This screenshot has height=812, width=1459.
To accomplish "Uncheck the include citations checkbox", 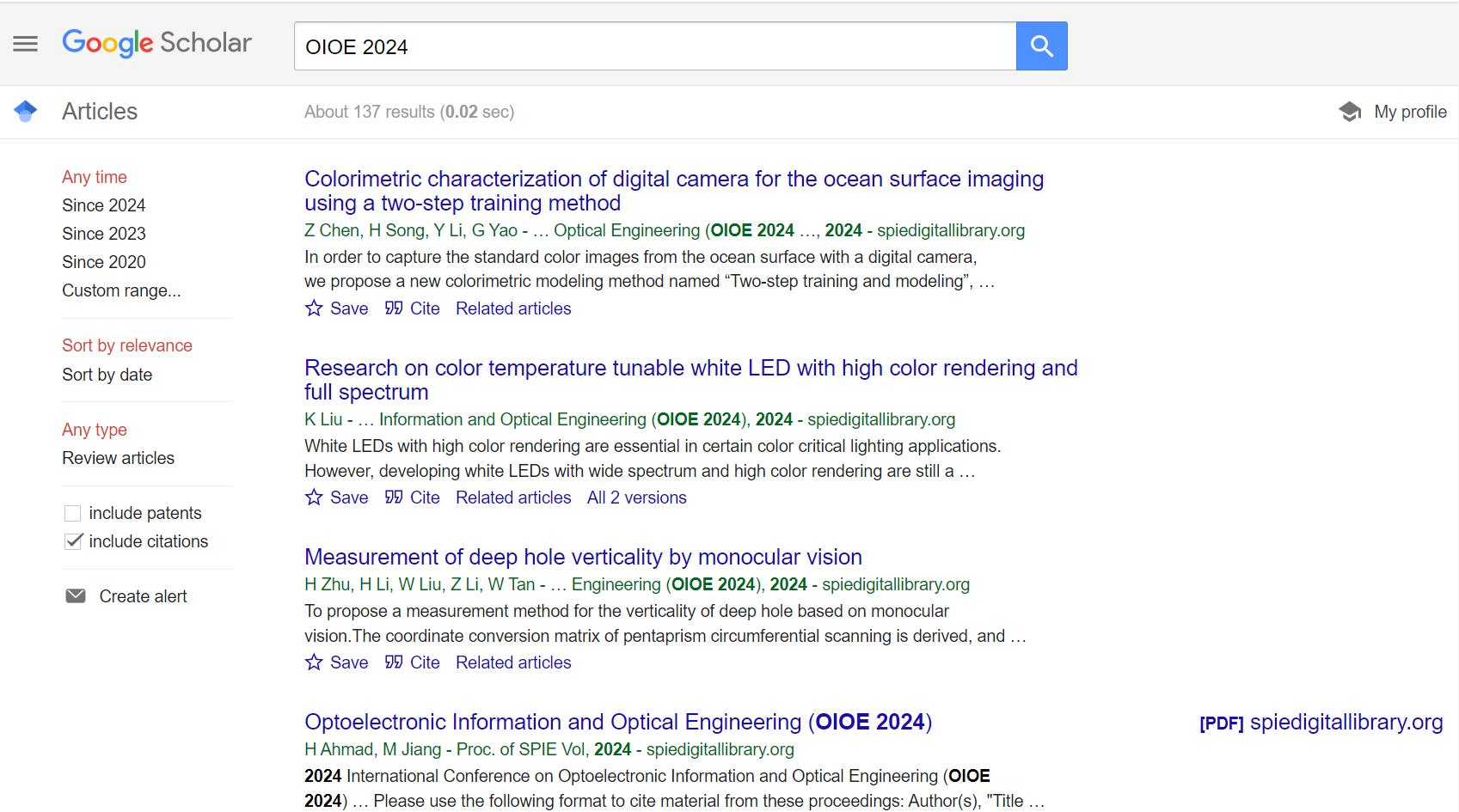I will tap(73, 541).
